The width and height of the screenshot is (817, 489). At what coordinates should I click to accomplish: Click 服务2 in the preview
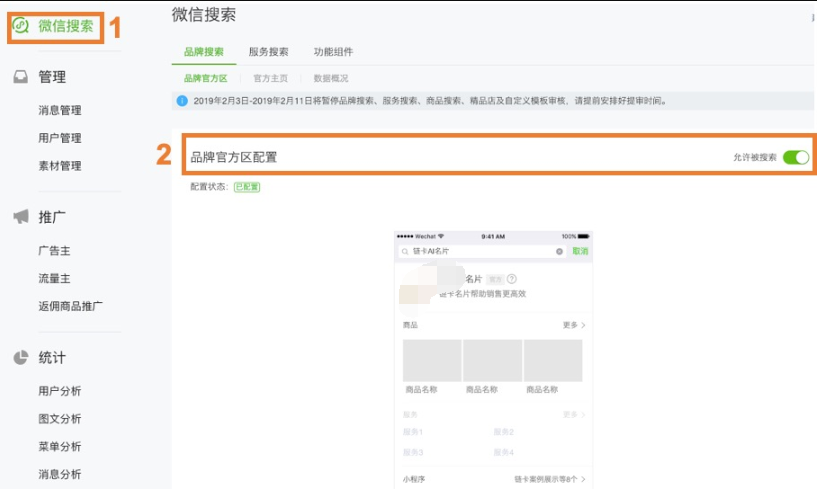pyautogui.click(x=503, y=432)
